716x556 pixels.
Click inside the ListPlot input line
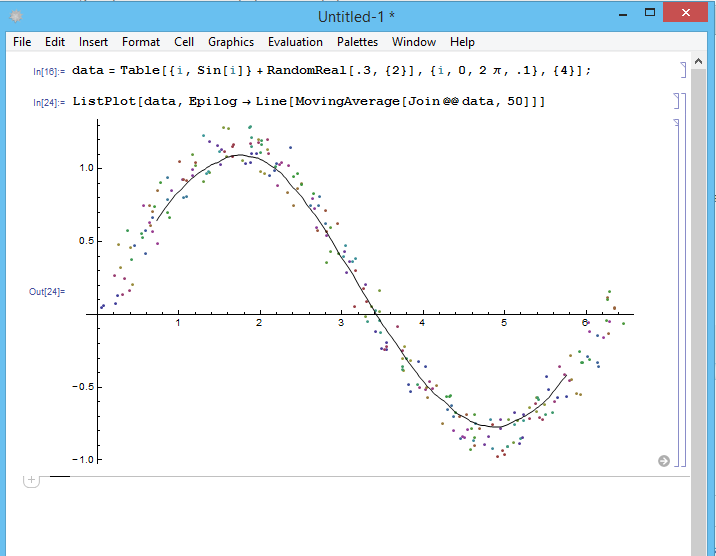(x=309, y=101)
